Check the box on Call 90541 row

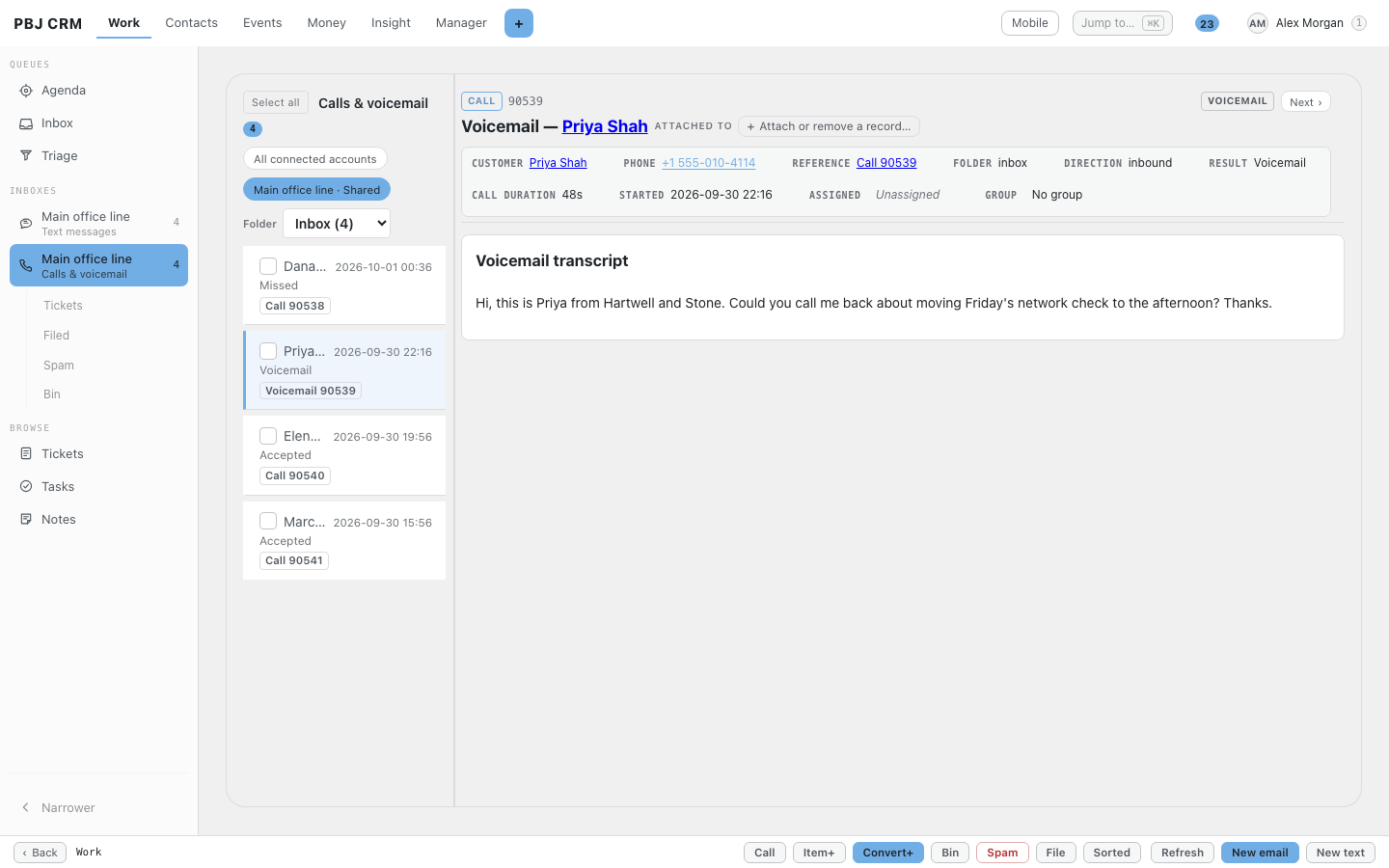click(268, 522)
